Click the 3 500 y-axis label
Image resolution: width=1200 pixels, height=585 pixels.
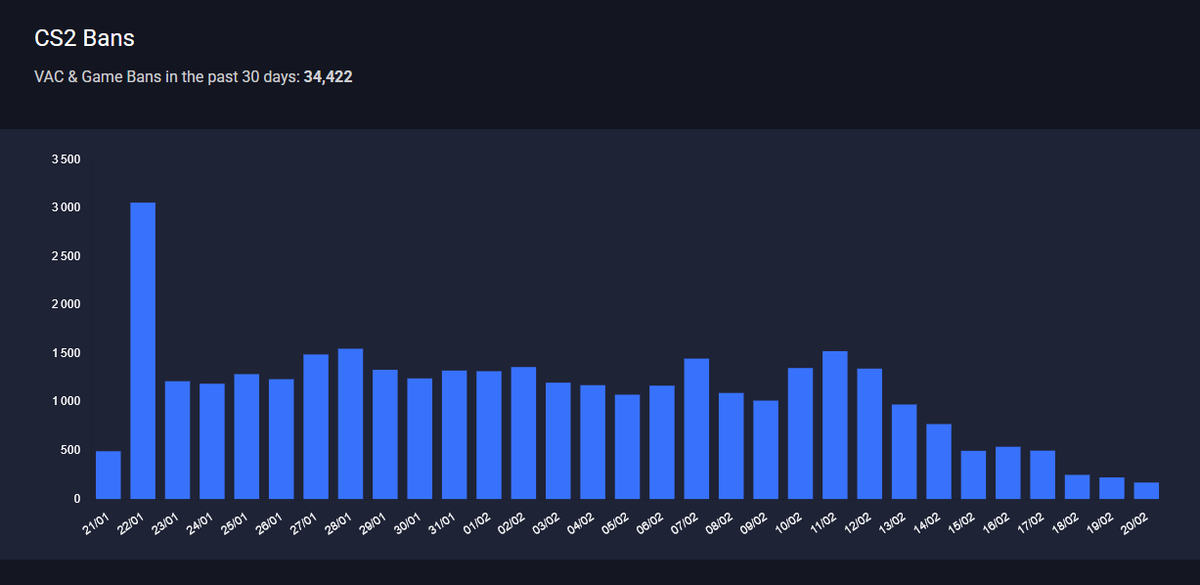(x=66, y=159)
